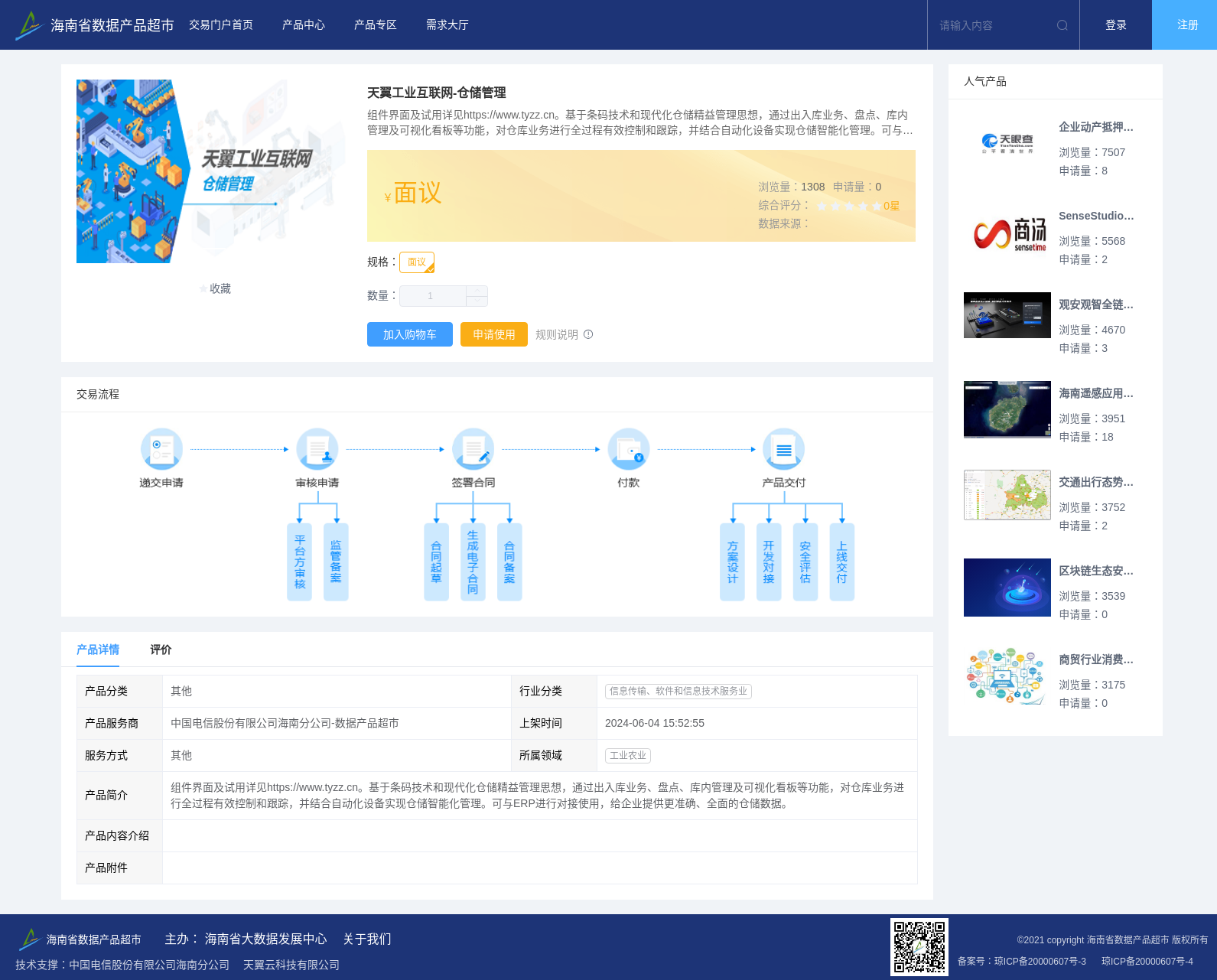Screen dimensions: 1217x980
Task: Open 商贸行业消费 product title link
Action: pos(1096,659)
